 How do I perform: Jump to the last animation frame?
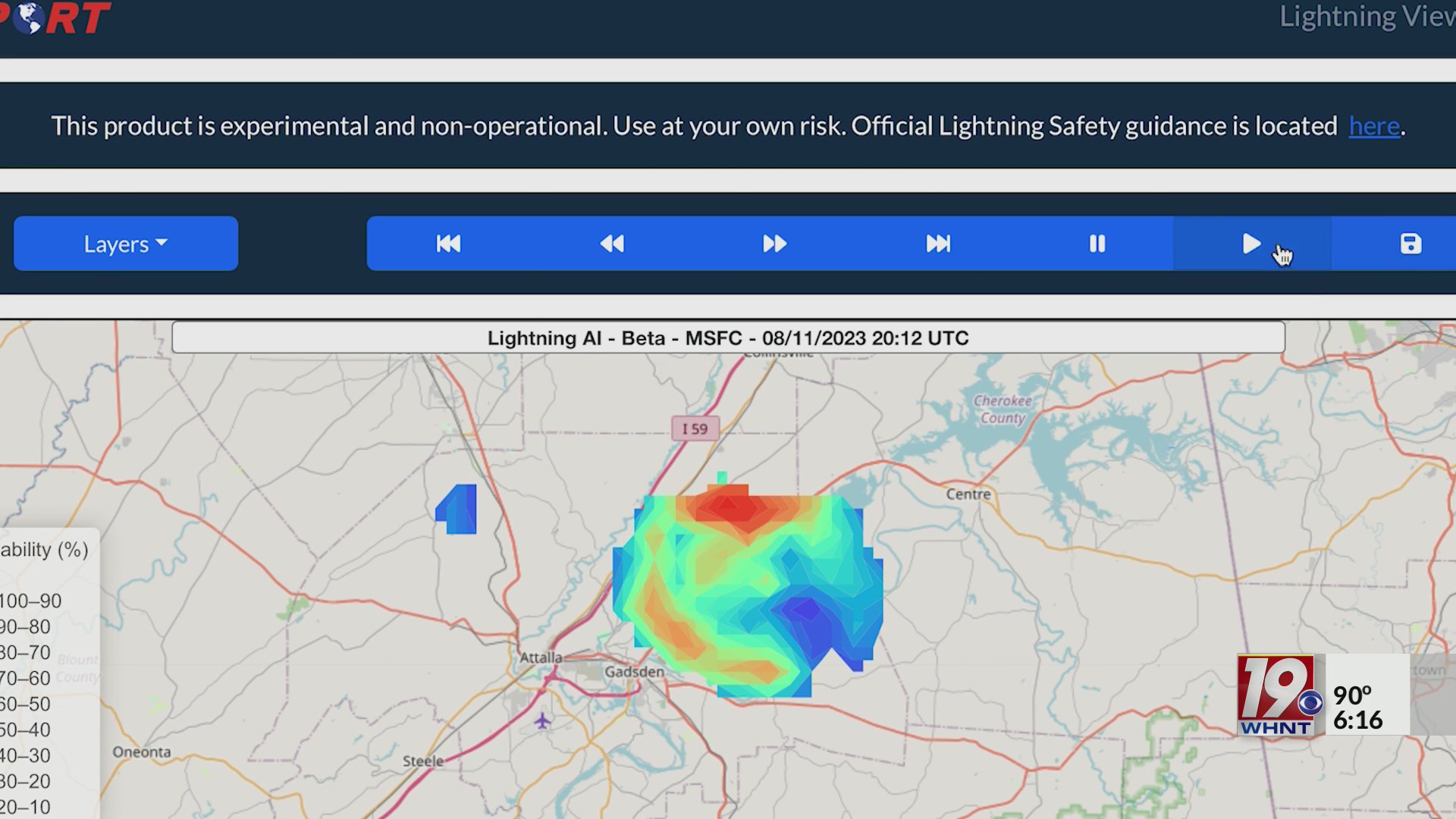click(938, 243)
